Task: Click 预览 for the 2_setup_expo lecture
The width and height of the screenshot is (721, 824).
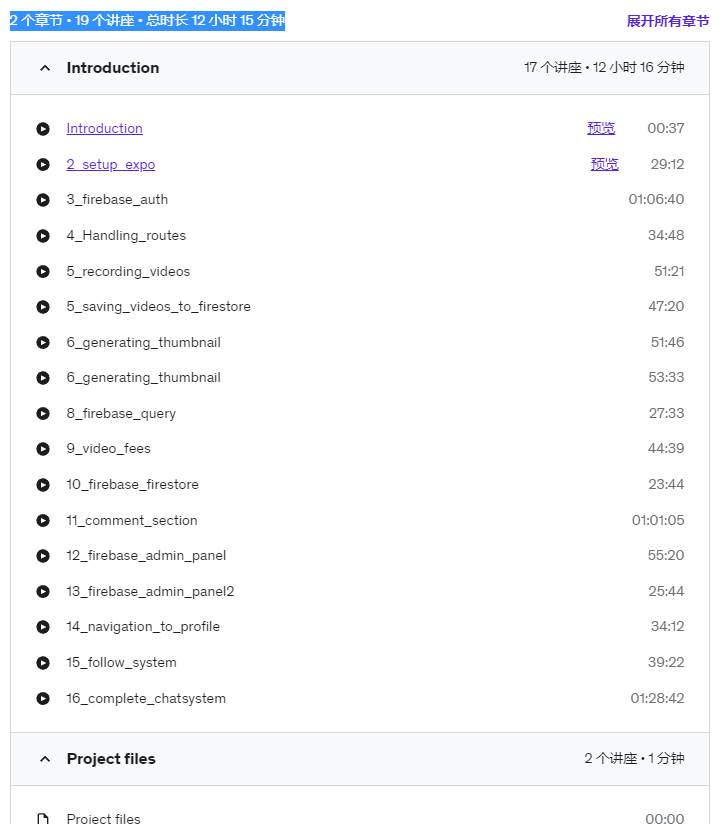Action: [x=604, y=164]
